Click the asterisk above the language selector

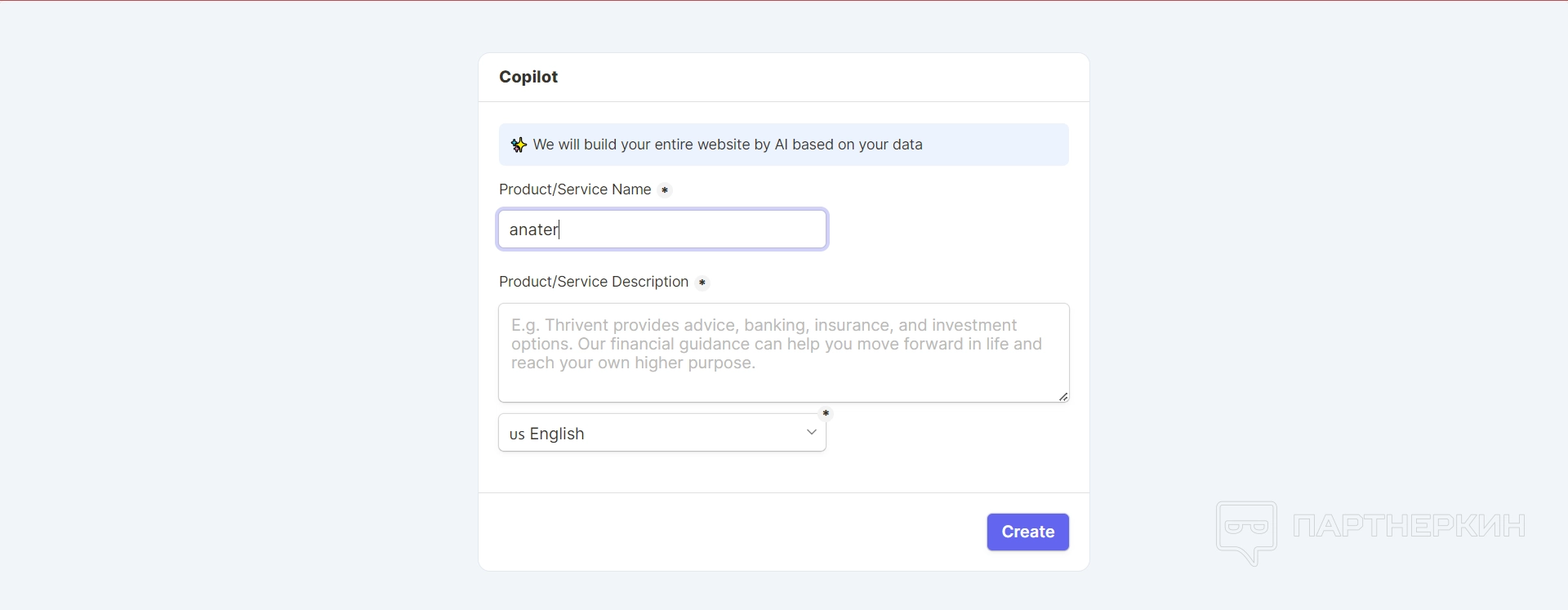coord(826,413)
